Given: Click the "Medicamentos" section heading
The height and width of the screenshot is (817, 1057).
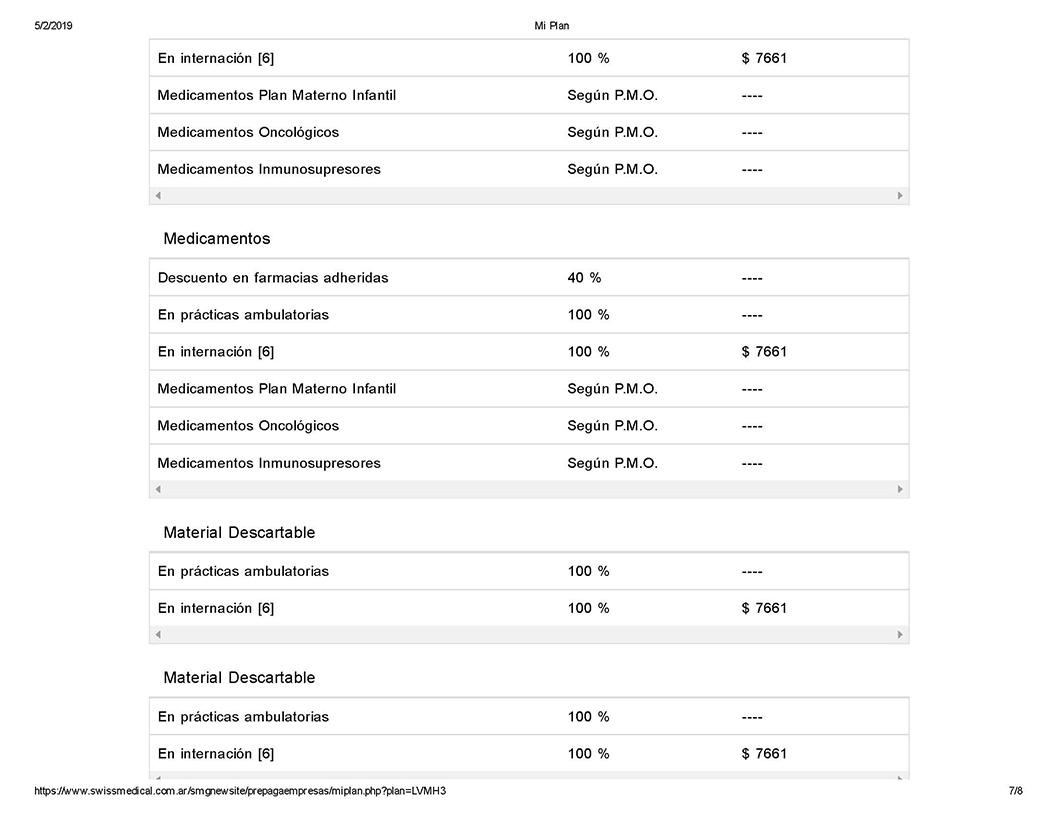Looking at the screenshot, I should (x=217, y=239).
